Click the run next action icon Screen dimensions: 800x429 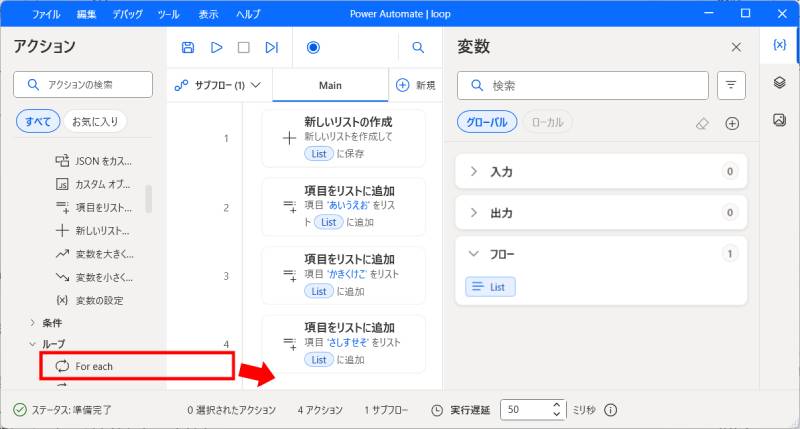(271, 47)
